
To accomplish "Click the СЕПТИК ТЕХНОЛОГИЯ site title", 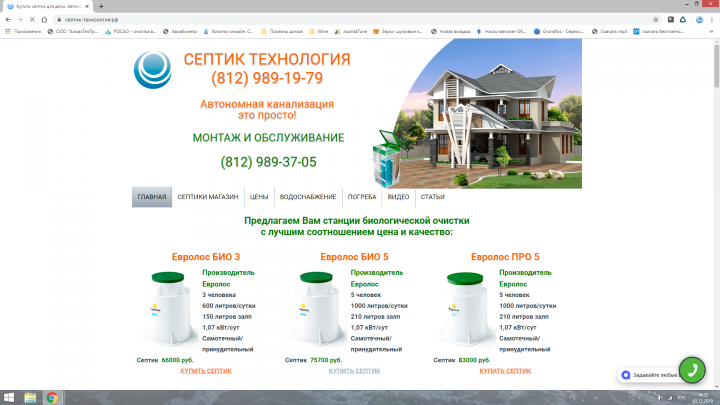I will pos(267,59).
